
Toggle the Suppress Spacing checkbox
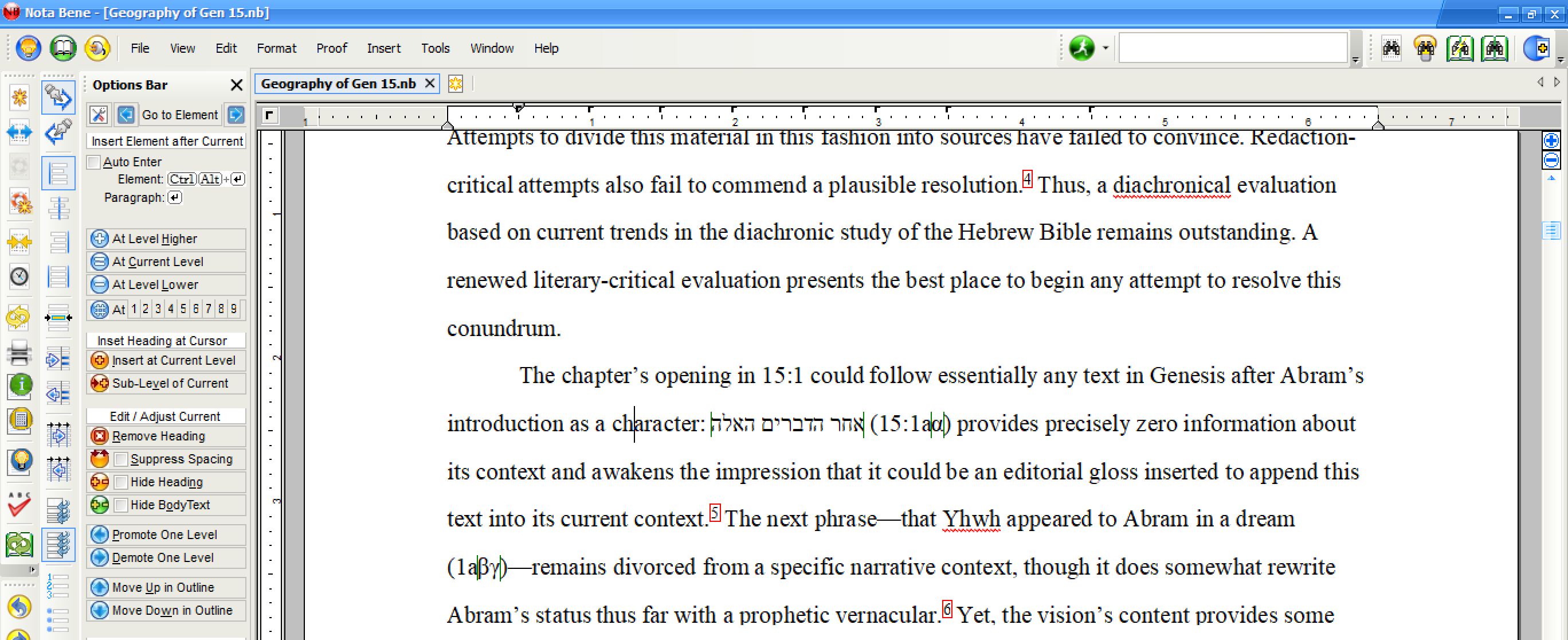pyautogui.click(x=121, y=459)
